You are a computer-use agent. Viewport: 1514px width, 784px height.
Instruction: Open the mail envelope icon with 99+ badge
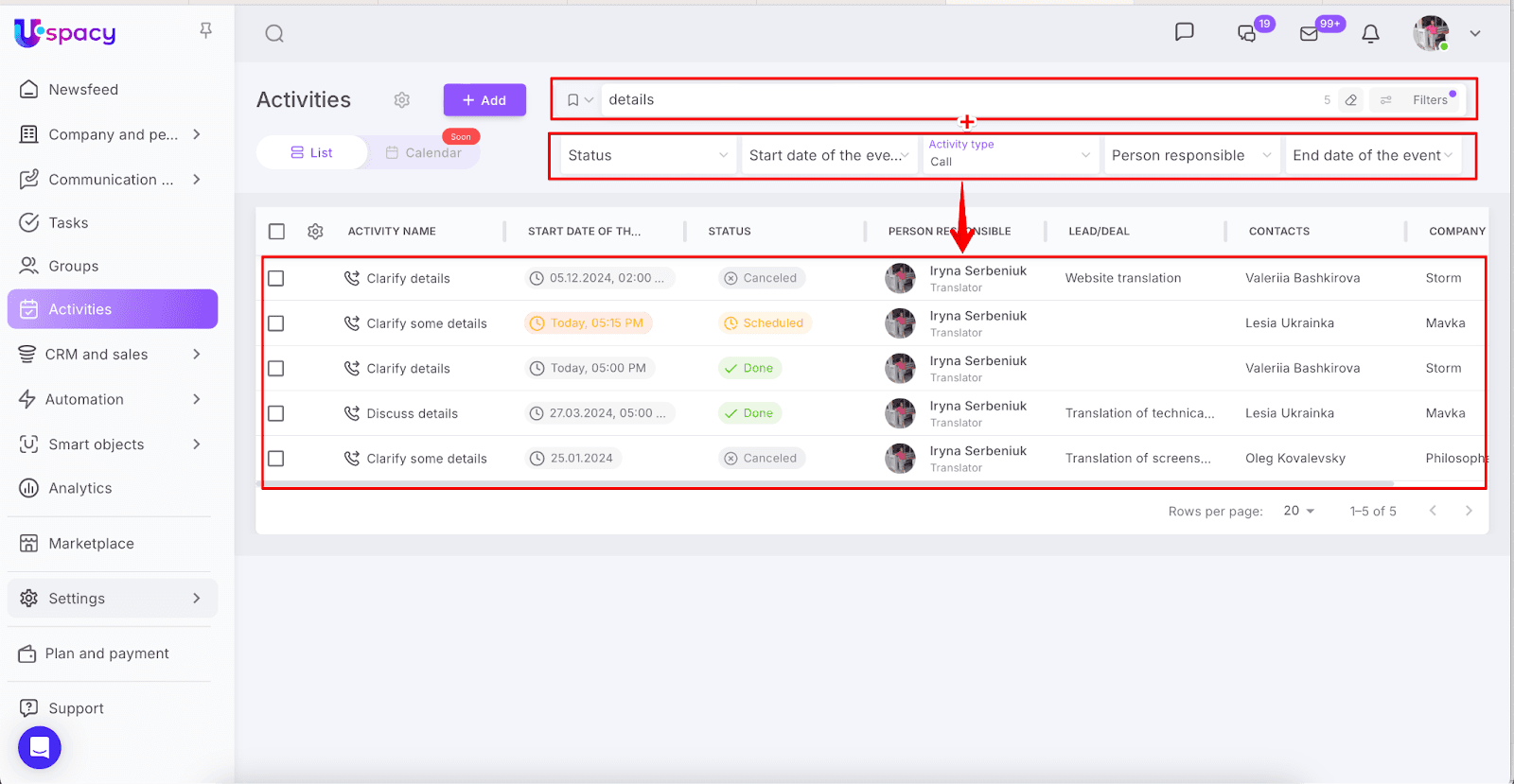coord(1310,34)
